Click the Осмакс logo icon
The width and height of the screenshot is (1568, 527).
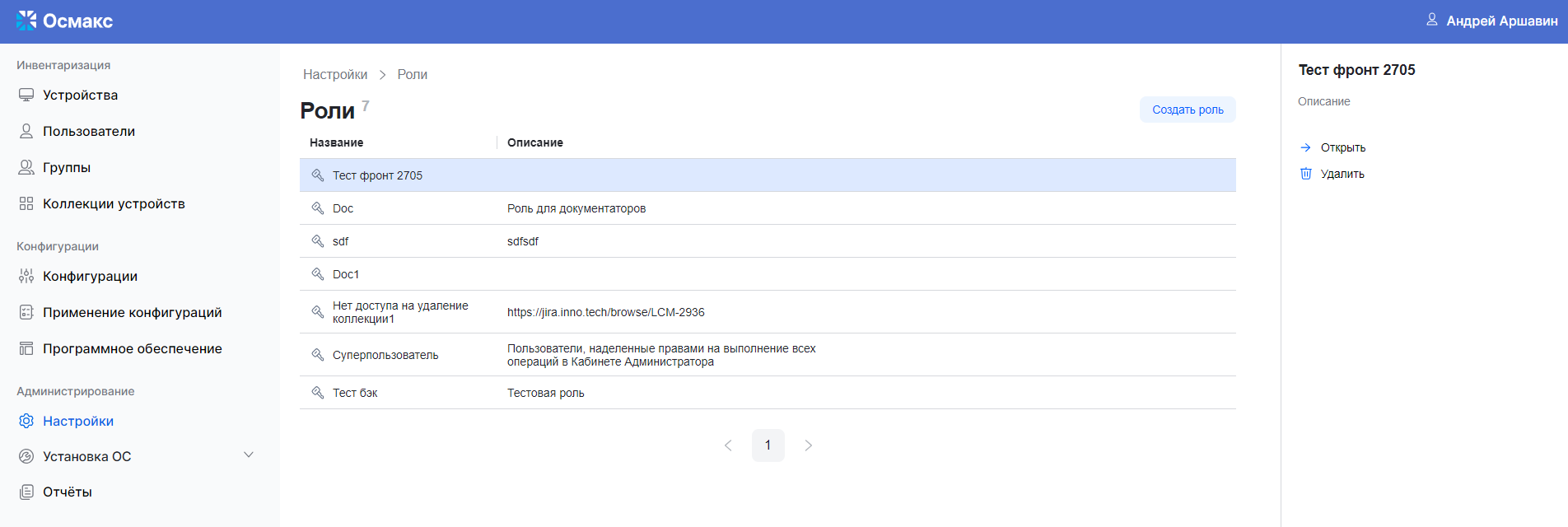click(26, 21)
